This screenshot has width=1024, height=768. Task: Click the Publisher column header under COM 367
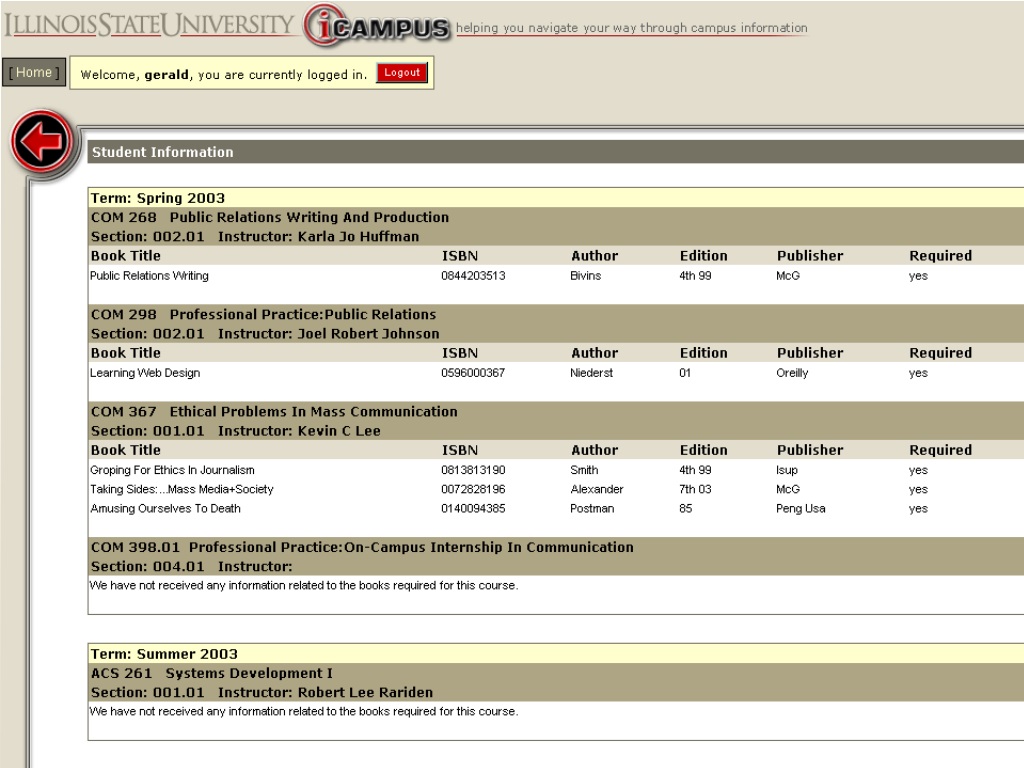(x=810, y=451)
